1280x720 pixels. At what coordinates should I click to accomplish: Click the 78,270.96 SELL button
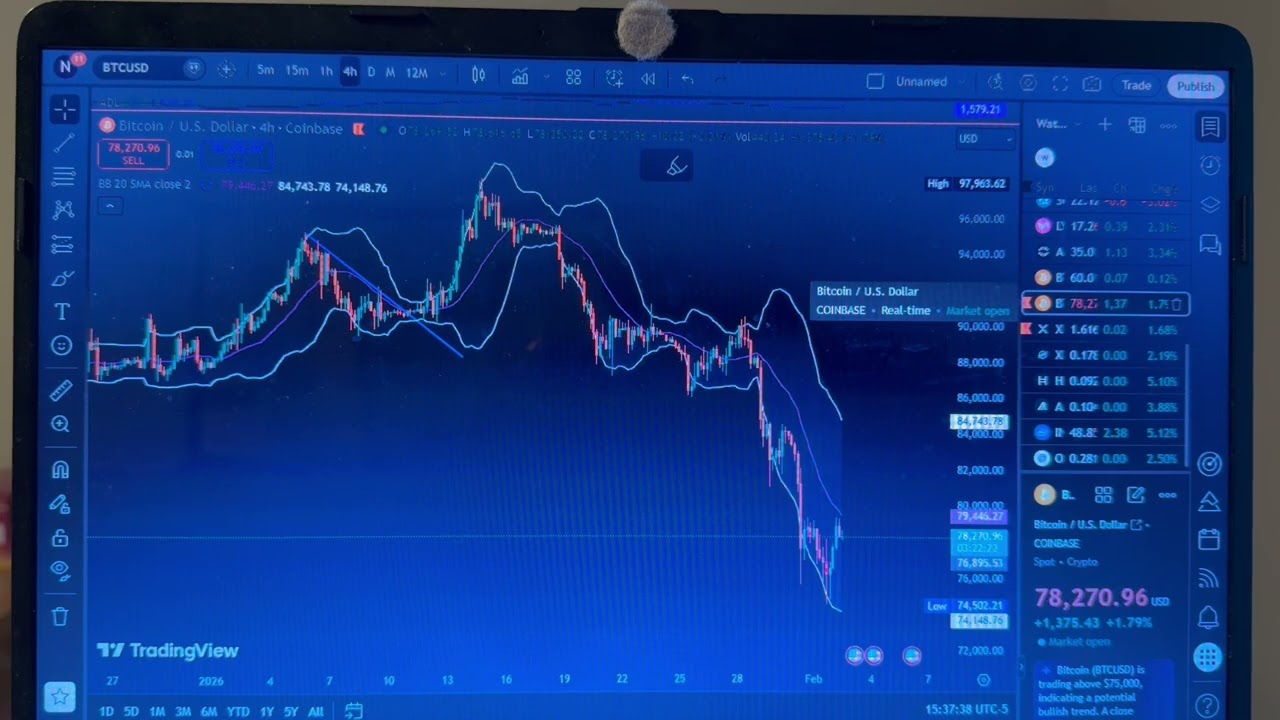pyautogui.click(x=133, y=154)
